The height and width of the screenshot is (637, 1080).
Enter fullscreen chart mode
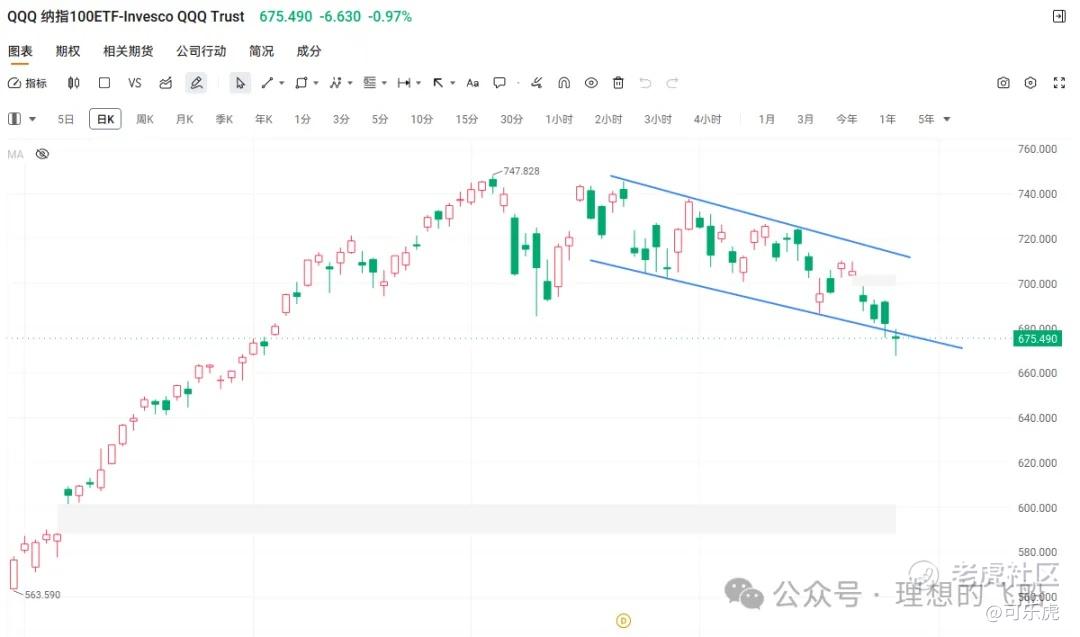click(1059, 83)
